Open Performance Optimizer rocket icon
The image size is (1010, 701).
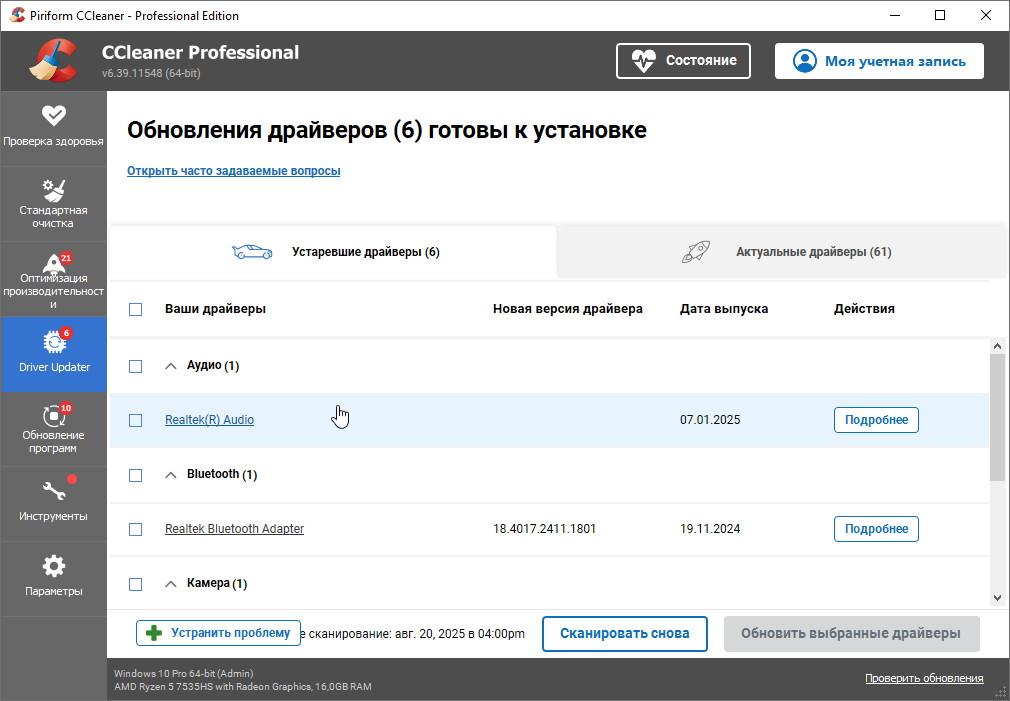click(x=53, y=264)
